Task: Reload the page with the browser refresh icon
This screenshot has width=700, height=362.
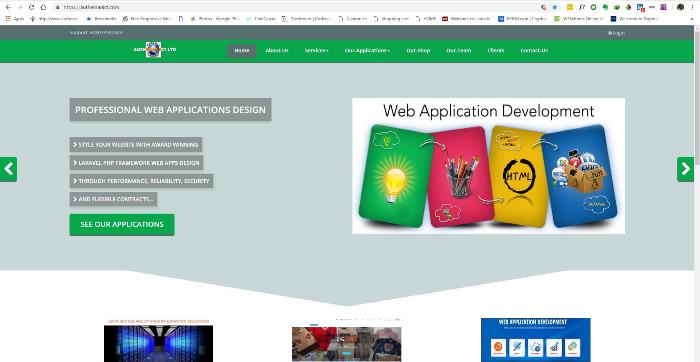Action: pyautogui.click(x=31, y=7)
